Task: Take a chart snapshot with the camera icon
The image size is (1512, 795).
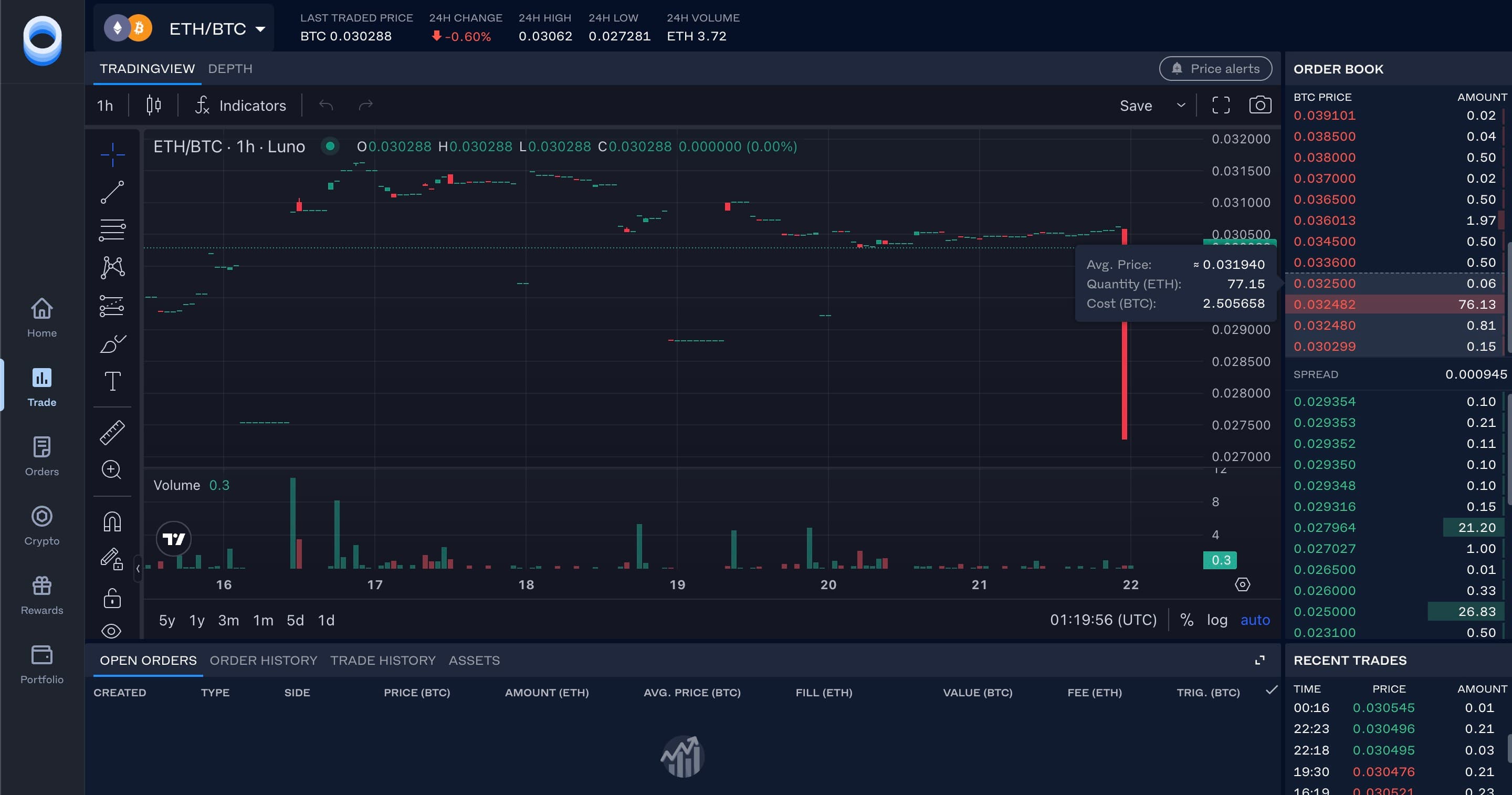Action: click(x=1259, y=104)
